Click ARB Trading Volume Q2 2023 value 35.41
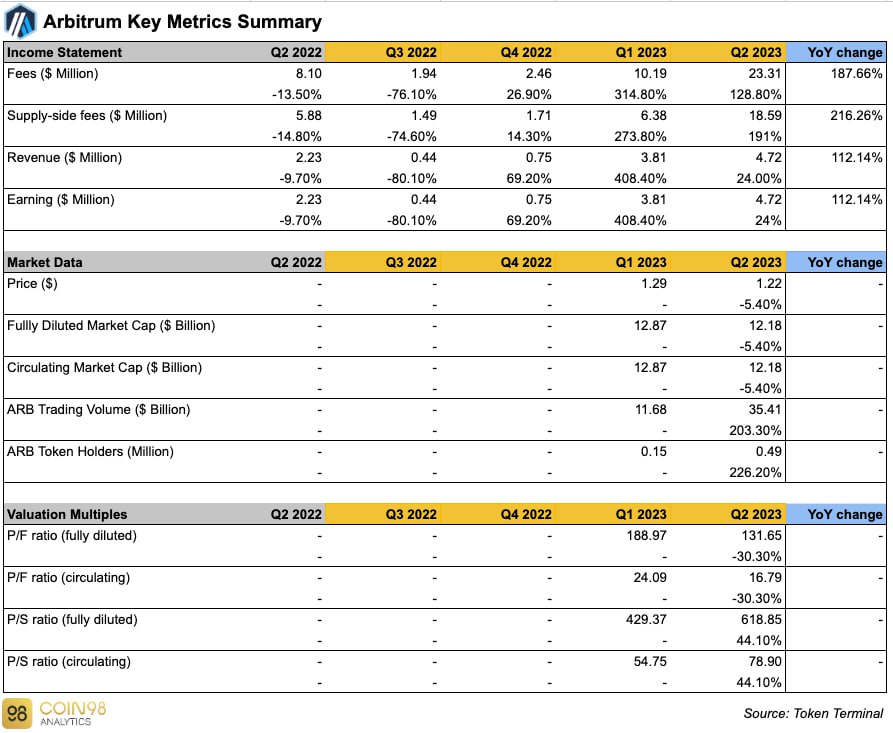 click(x=765, y=410)
